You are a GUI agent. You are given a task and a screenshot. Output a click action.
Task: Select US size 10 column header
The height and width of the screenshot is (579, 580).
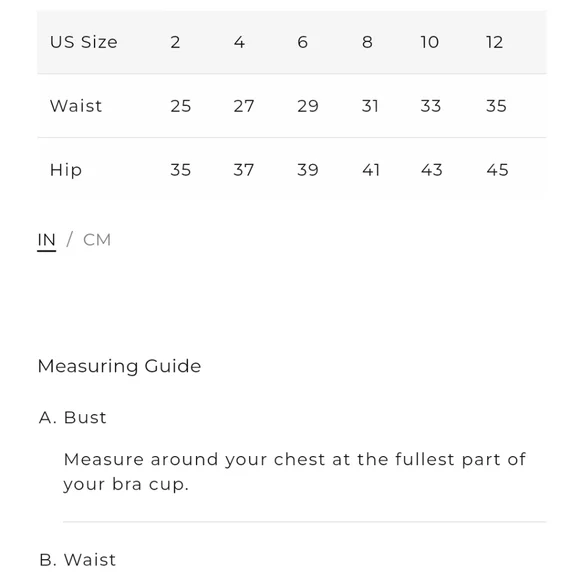point(430,42)
